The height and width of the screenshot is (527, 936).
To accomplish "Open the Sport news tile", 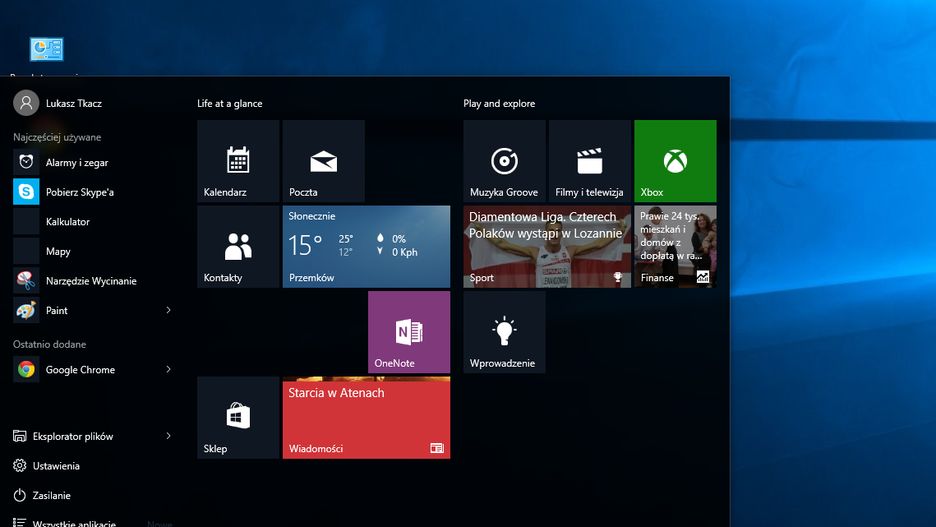I will tap(546, 246).
